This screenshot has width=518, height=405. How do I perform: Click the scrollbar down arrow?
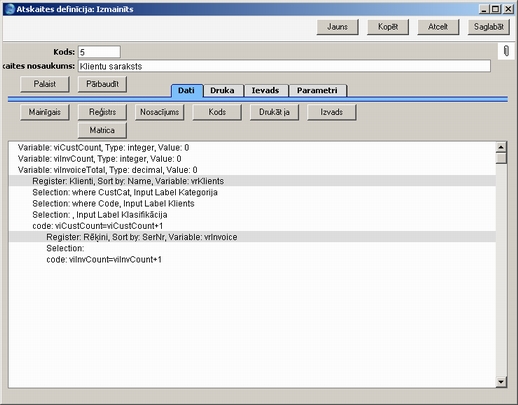(501, 381)
